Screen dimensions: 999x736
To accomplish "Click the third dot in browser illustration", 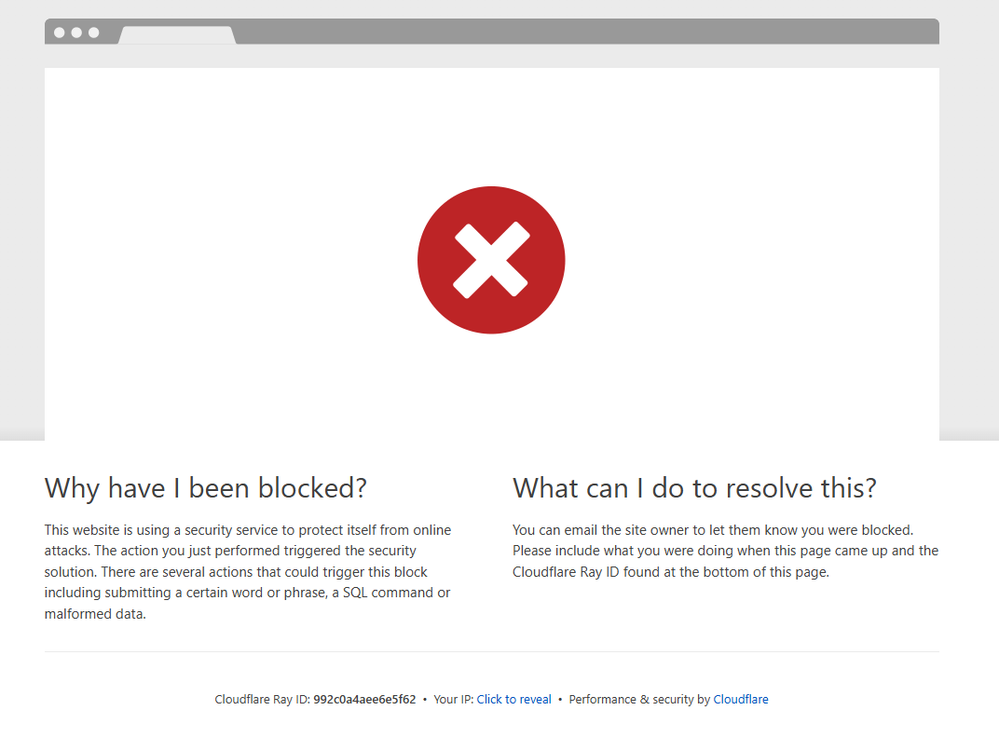I will click(93, 33).
